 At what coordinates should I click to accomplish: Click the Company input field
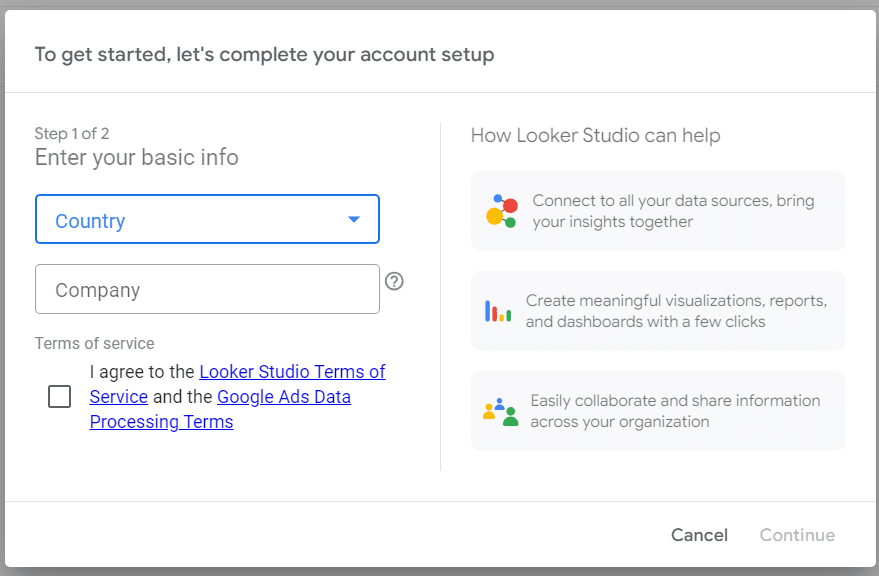207,288
